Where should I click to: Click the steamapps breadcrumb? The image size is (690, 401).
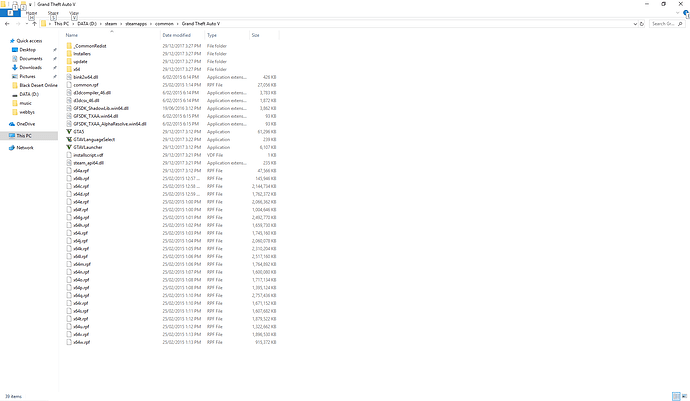click(136, 24)
